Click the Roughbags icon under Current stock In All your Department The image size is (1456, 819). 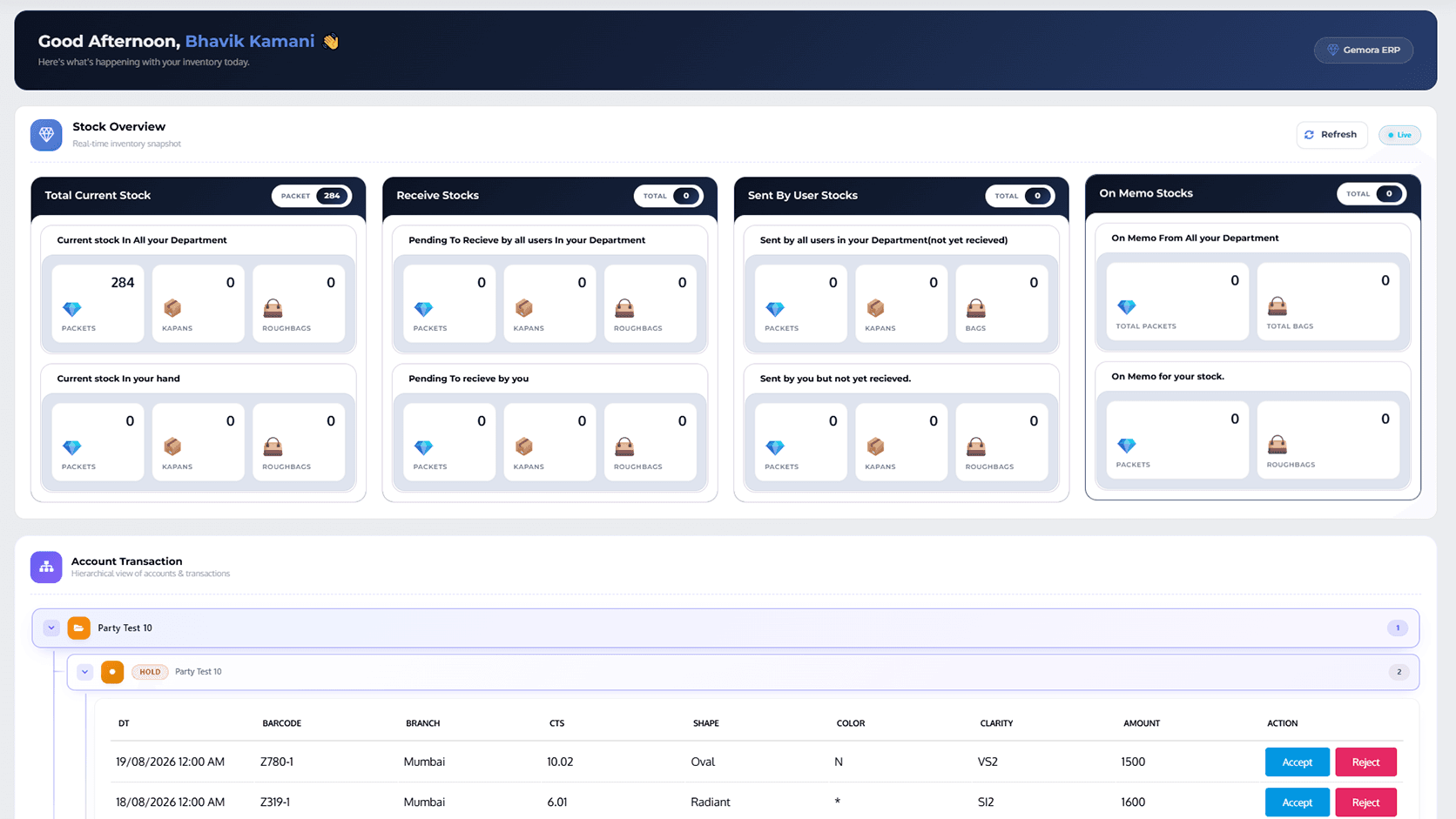pos(273,308)
